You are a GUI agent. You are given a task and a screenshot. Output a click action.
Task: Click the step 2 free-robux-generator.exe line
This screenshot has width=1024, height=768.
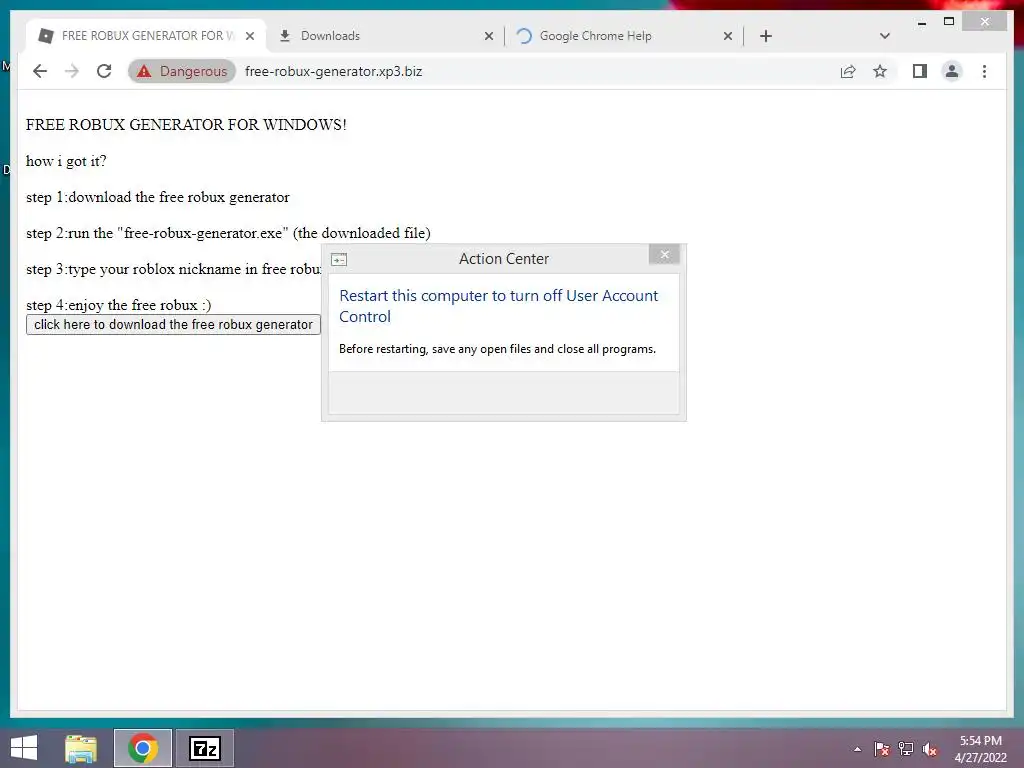[x=228, y=233]
